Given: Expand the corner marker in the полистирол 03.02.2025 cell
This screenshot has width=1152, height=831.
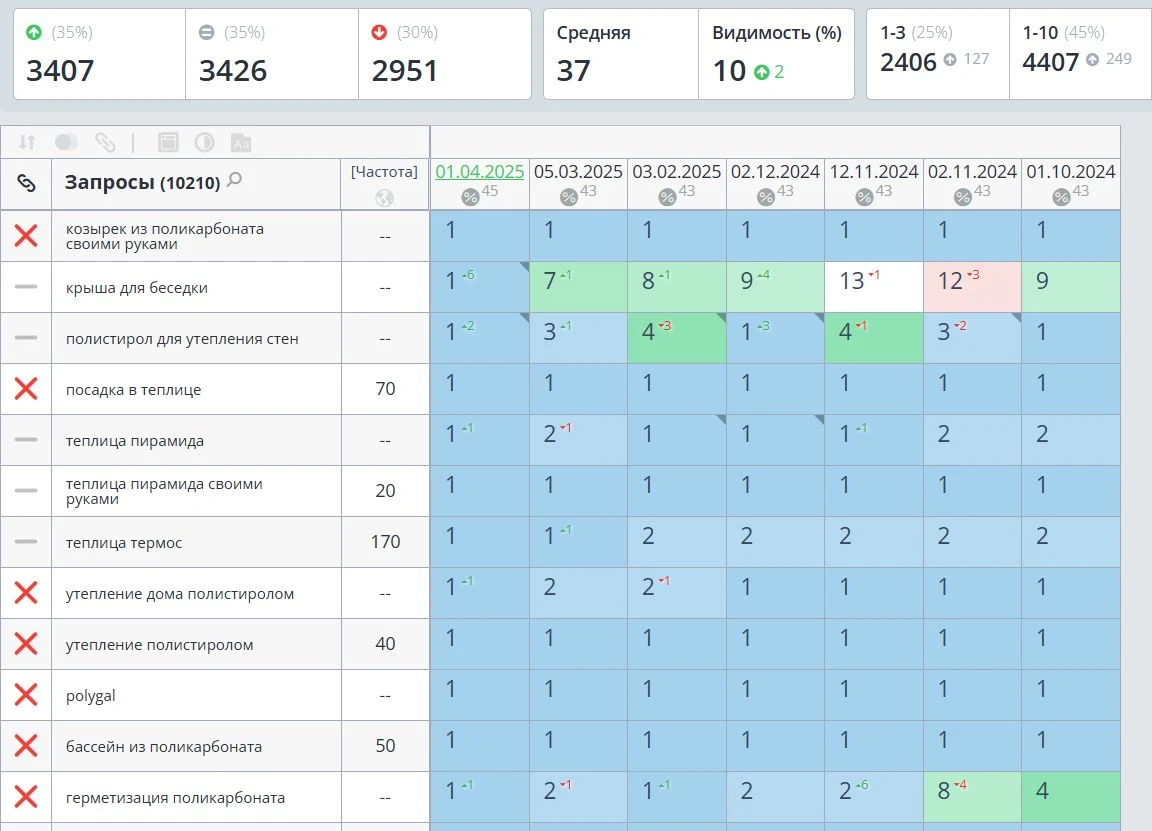Looking at the screenshot, I should pyautogui.click(x=720, y=318).
